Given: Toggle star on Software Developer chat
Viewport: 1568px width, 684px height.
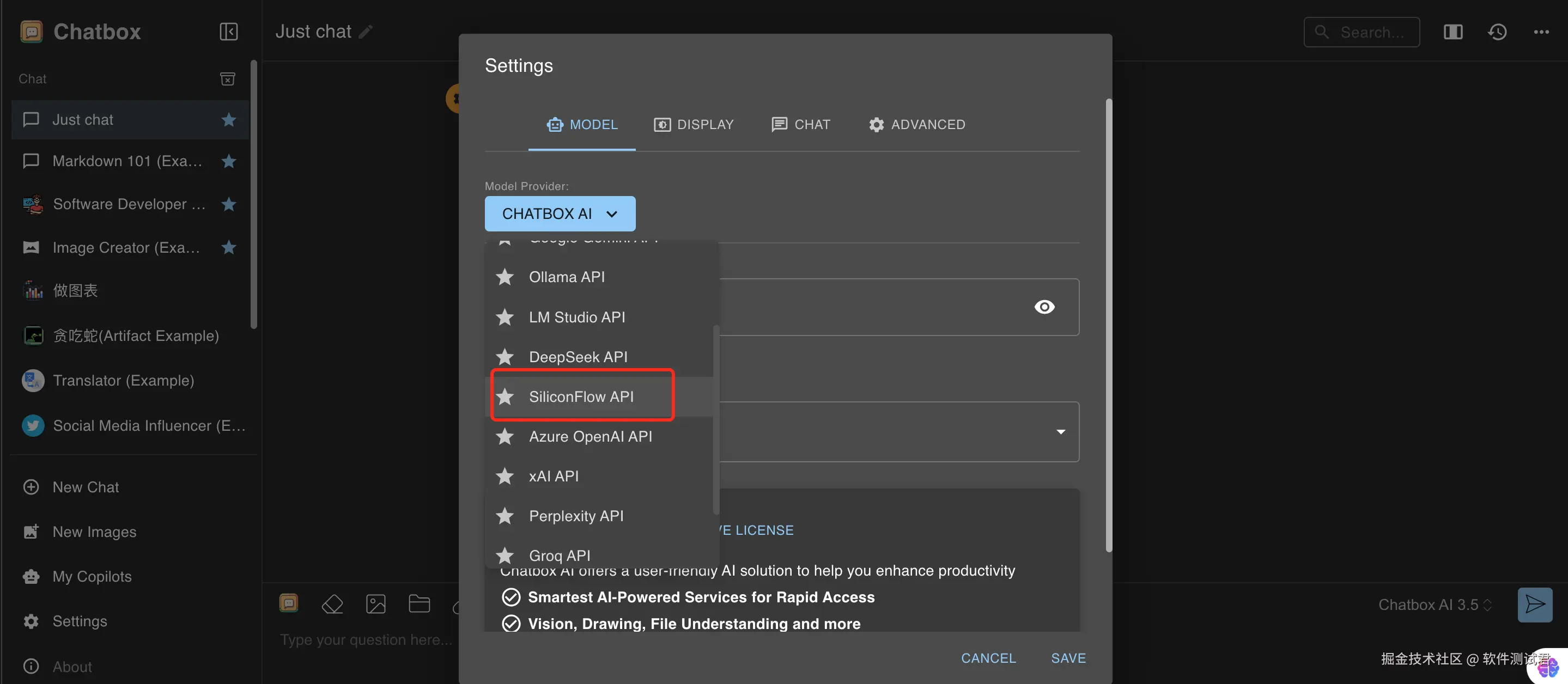Looking at the screenshot, I should (x=229, y=204).
